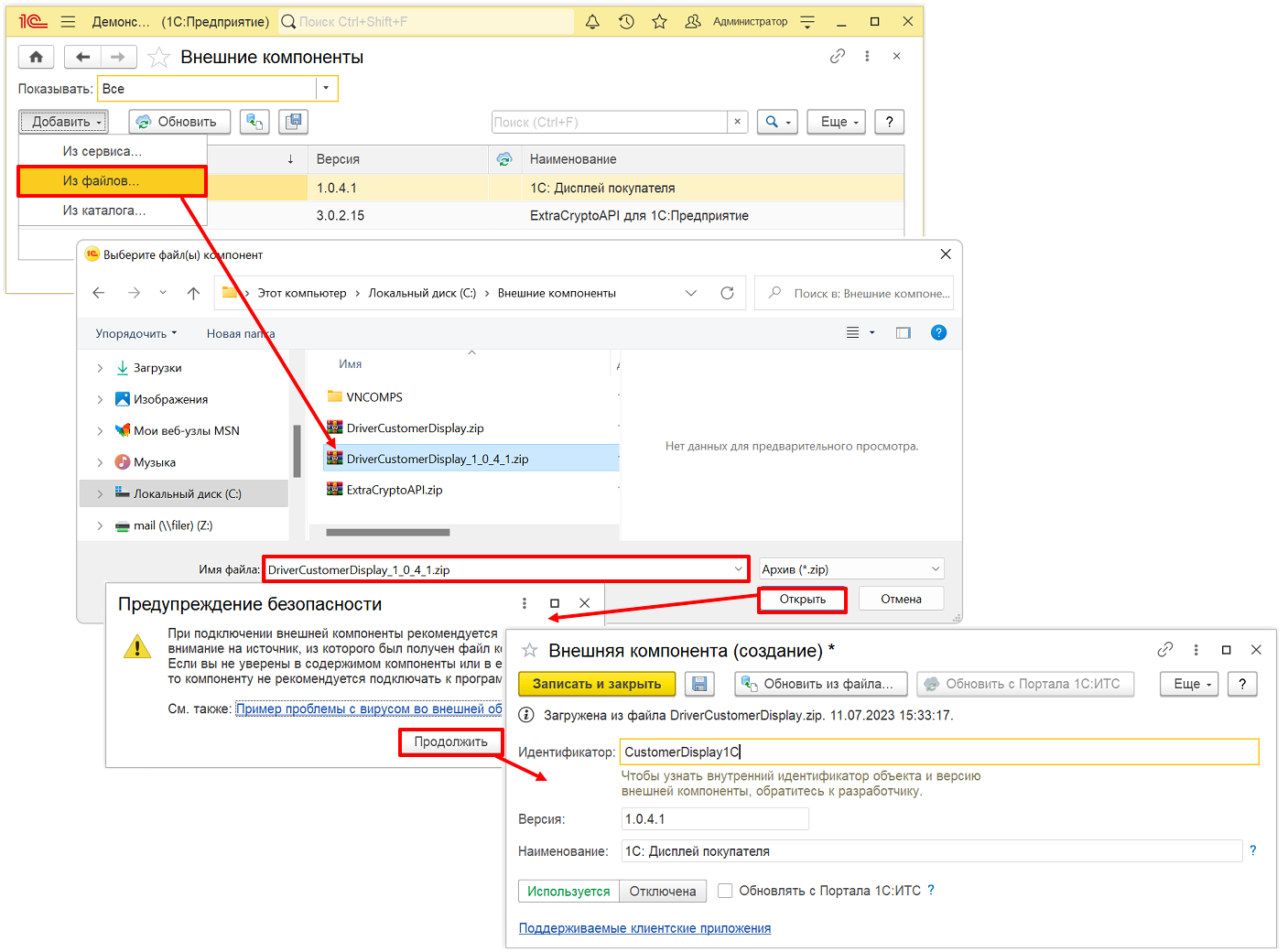Click Имя файла input field
This screenshot has height=952, width=1288.
(505, 569)
